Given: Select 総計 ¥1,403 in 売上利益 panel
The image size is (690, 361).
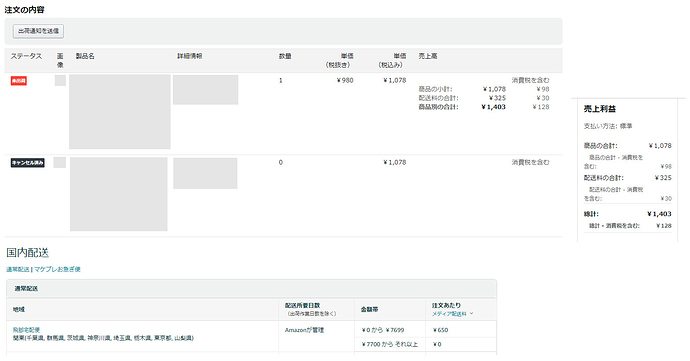Looking at the screenshot, I should tap(659, 214).
